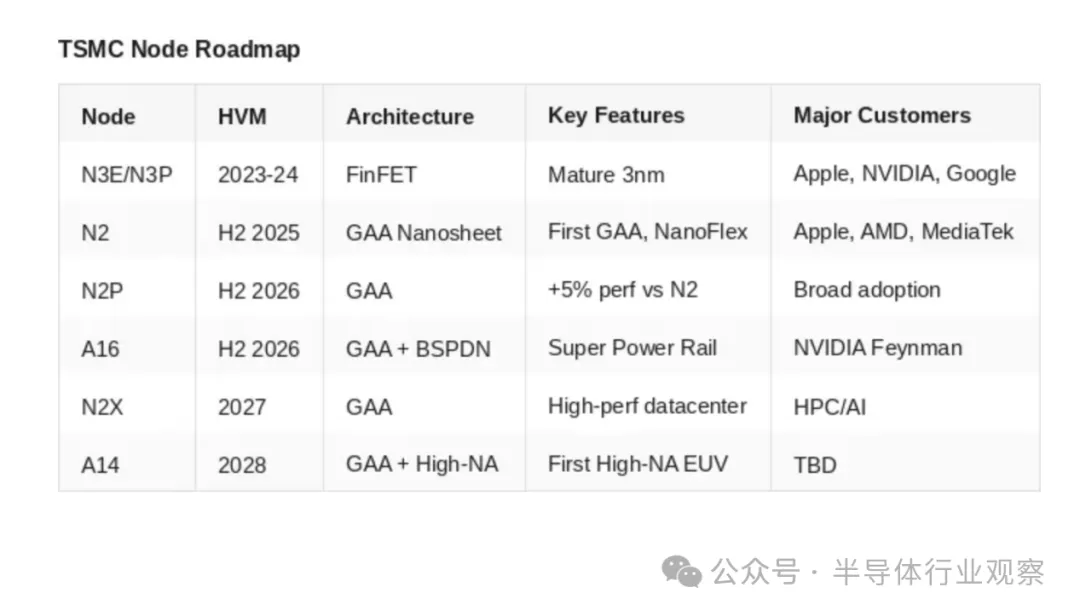Click the Apple, AMD, MediaTek cell
The height and width of the screenshot is (616, 1080).
coord(904,232)
